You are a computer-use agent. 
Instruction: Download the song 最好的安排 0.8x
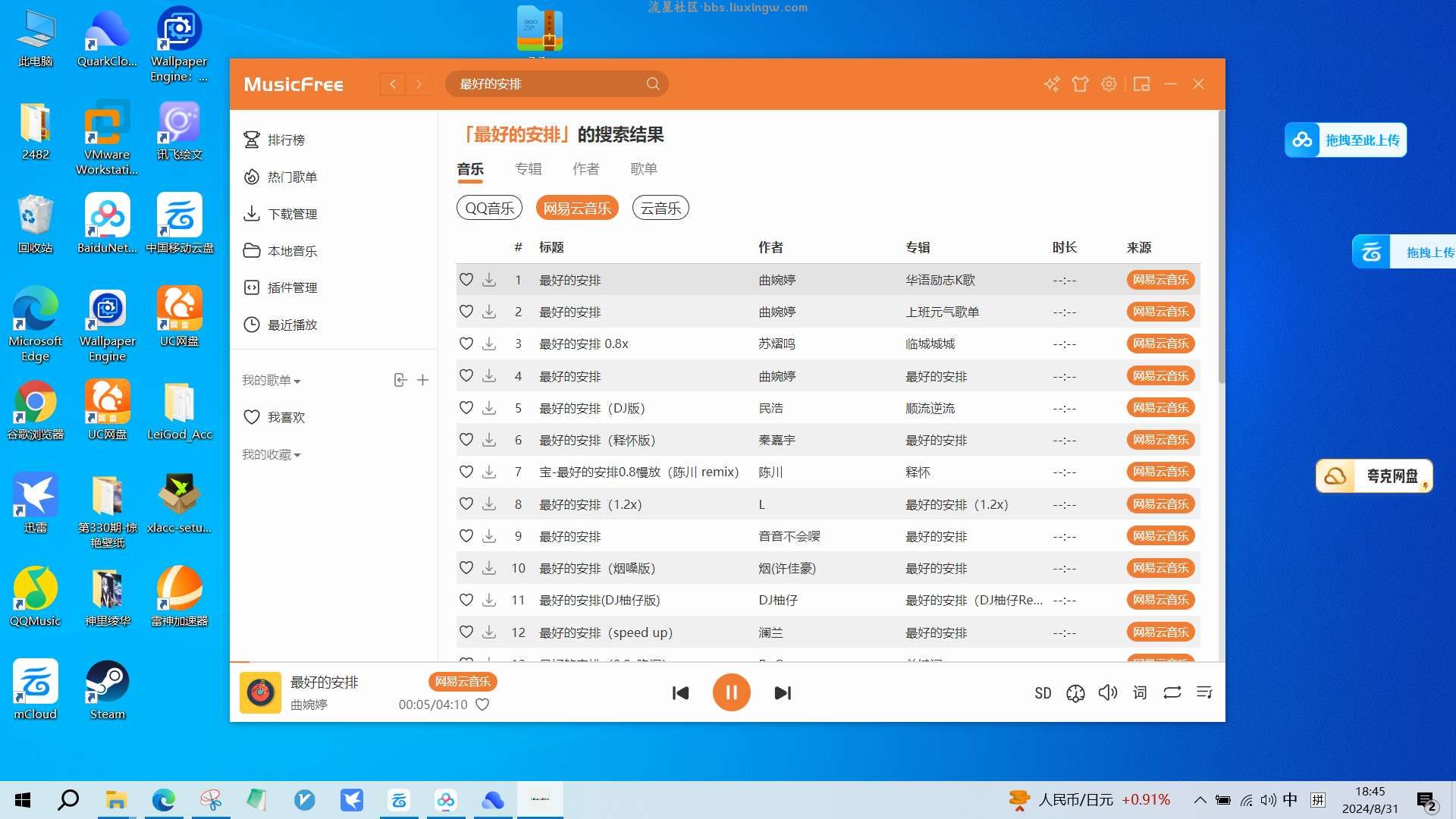click(489, 344)
